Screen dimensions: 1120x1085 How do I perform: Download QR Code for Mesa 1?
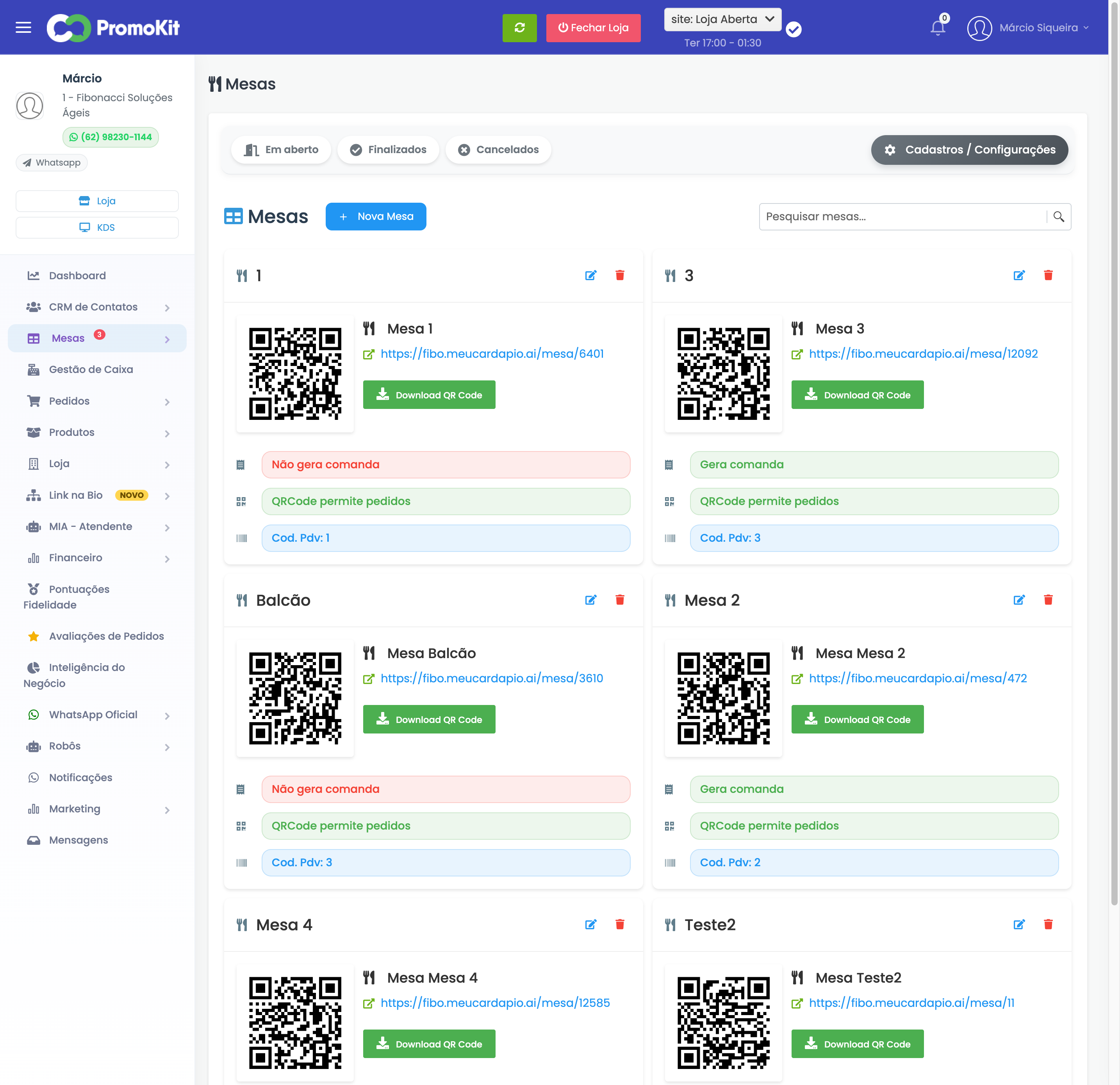[429, 395]
